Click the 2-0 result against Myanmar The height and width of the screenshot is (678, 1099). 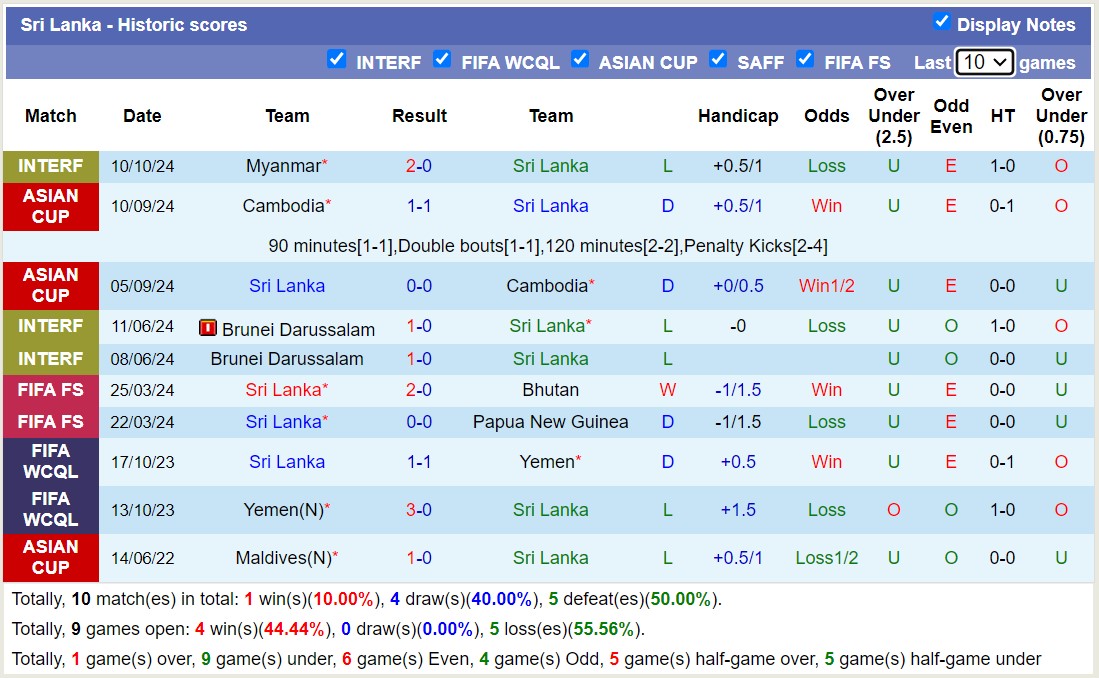point(419,166)
